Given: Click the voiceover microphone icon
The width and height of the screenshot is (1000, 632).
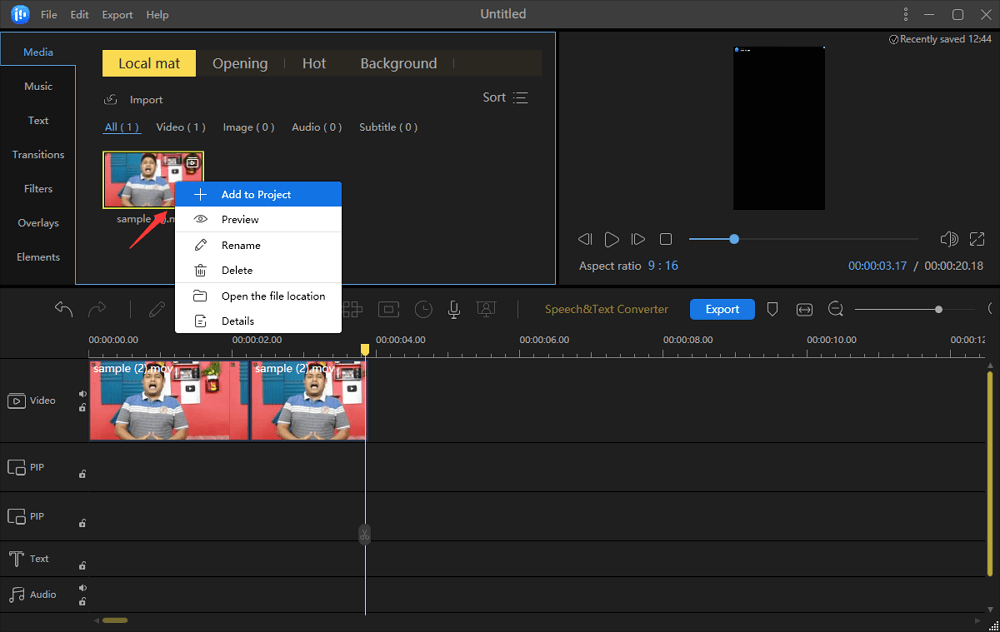Looking at the screenshot, I should coord(454,310).
